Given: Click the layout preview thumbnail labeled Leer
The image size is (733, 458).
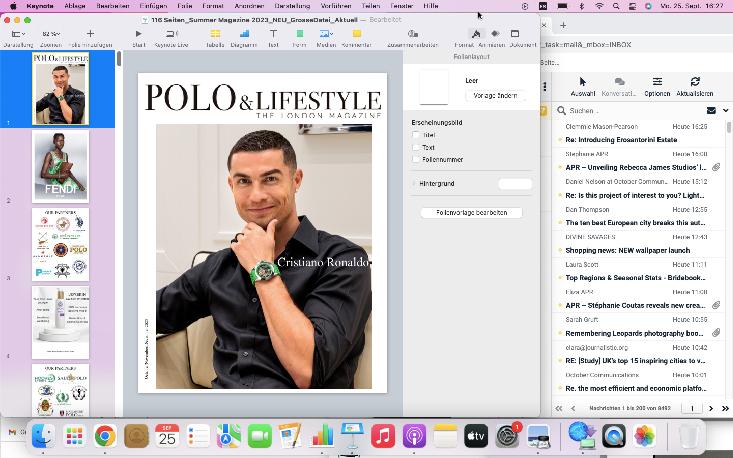Looking at the screenshot, I should pos(434,87).
